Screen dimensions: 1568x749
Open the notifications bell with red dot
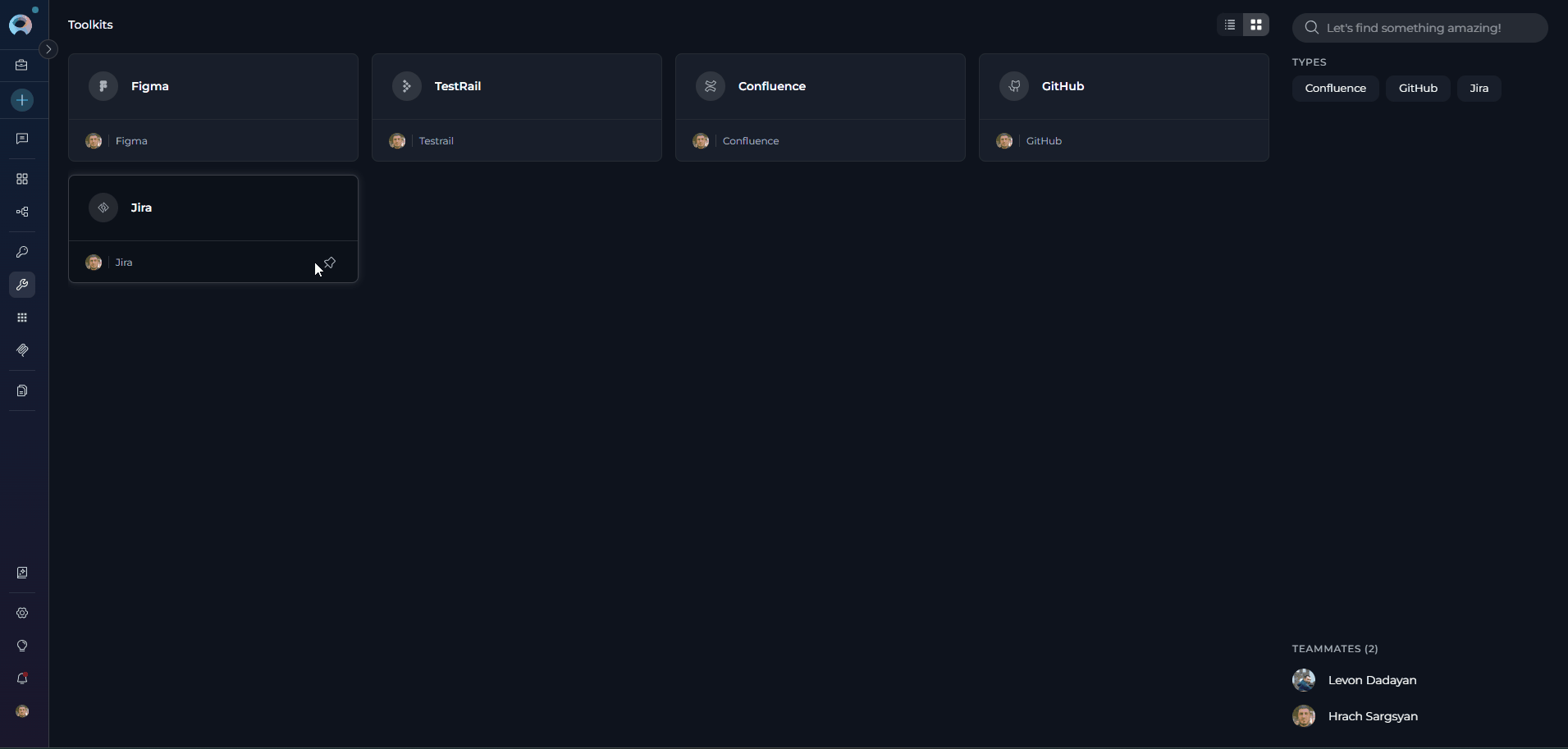tap(22, 678)
